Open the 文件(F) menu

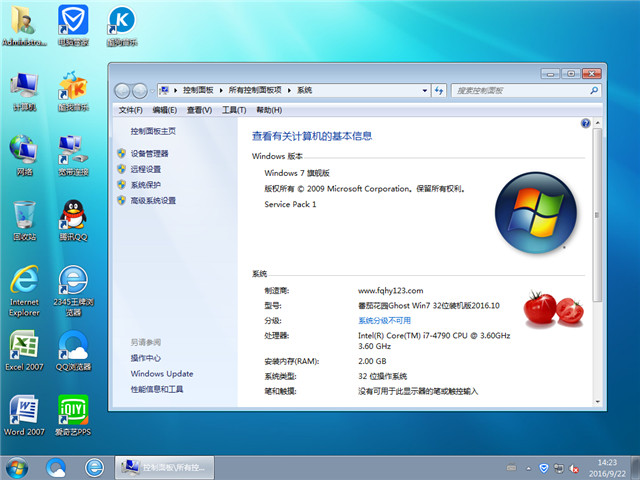(130, 110)
